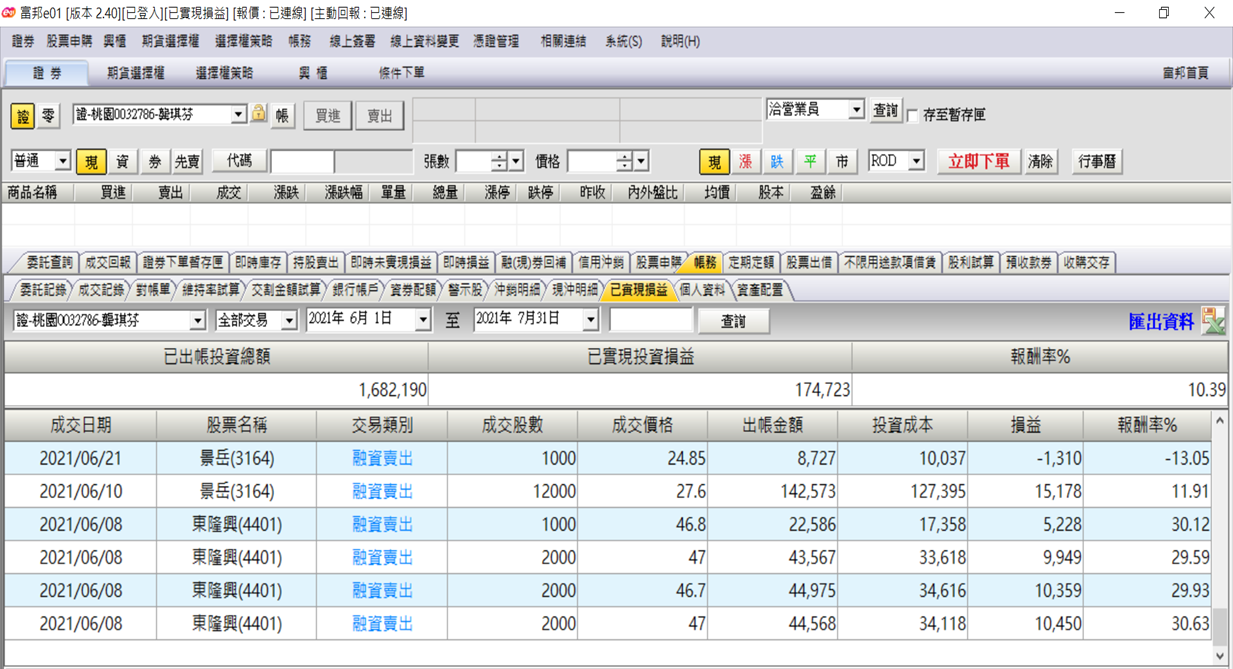Click the 立即下單 order button
This screenshot has width=1233, height=669.
(979, 162)
